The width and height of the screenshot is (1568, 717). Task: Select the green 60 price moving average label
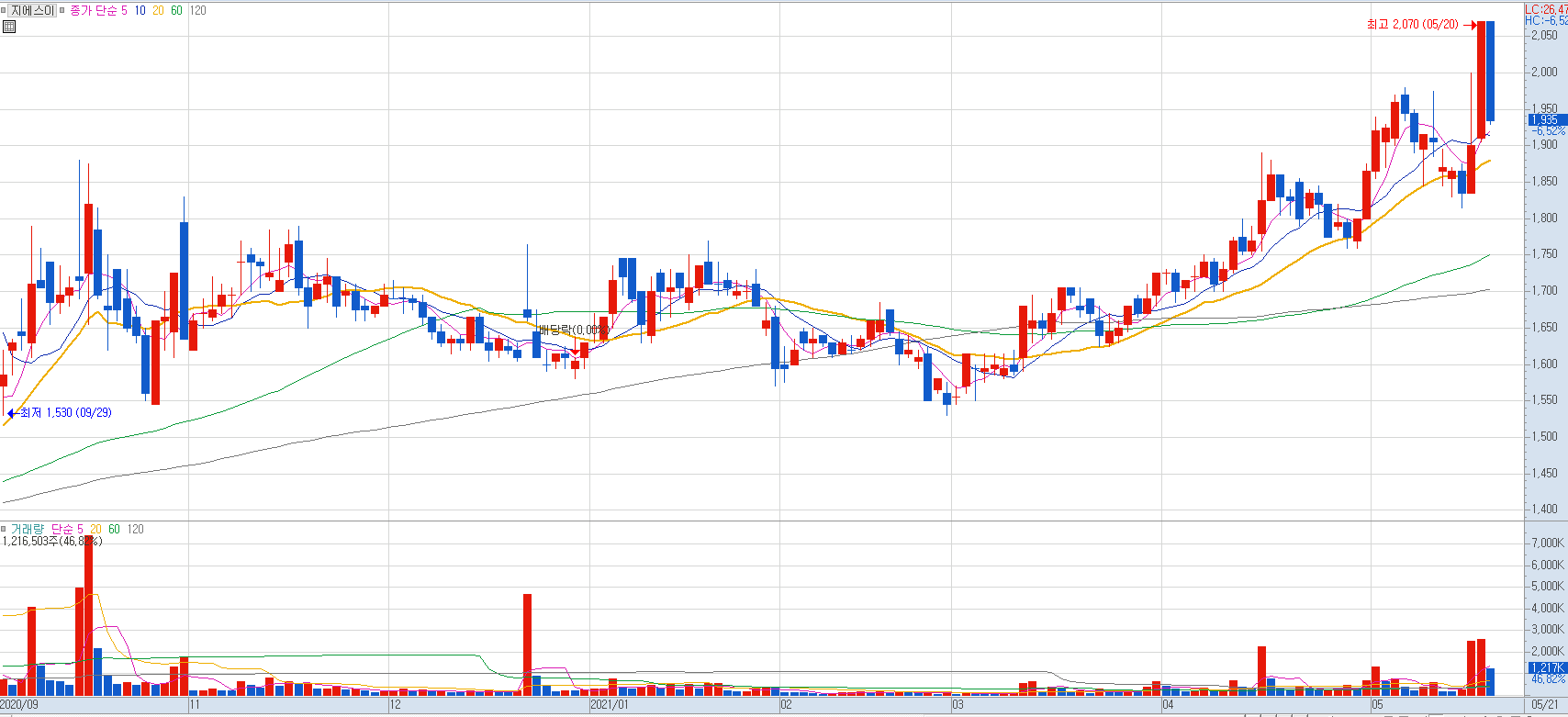[x=176, y=11]
